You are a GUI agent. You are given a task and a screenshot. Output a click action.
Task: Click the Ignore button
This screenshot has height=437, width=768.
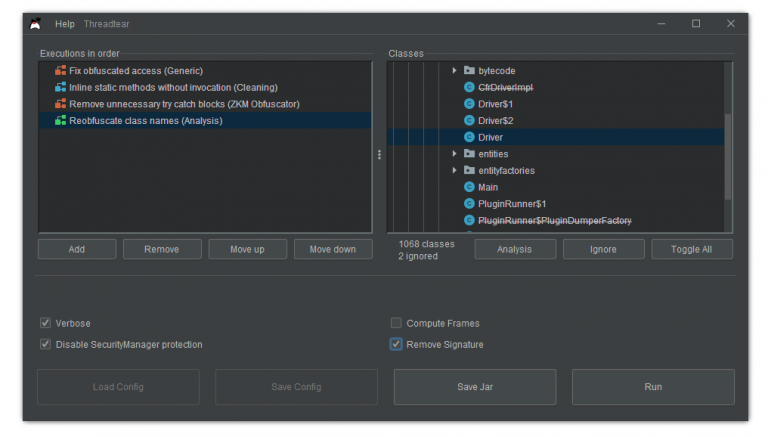coord(603,249)
